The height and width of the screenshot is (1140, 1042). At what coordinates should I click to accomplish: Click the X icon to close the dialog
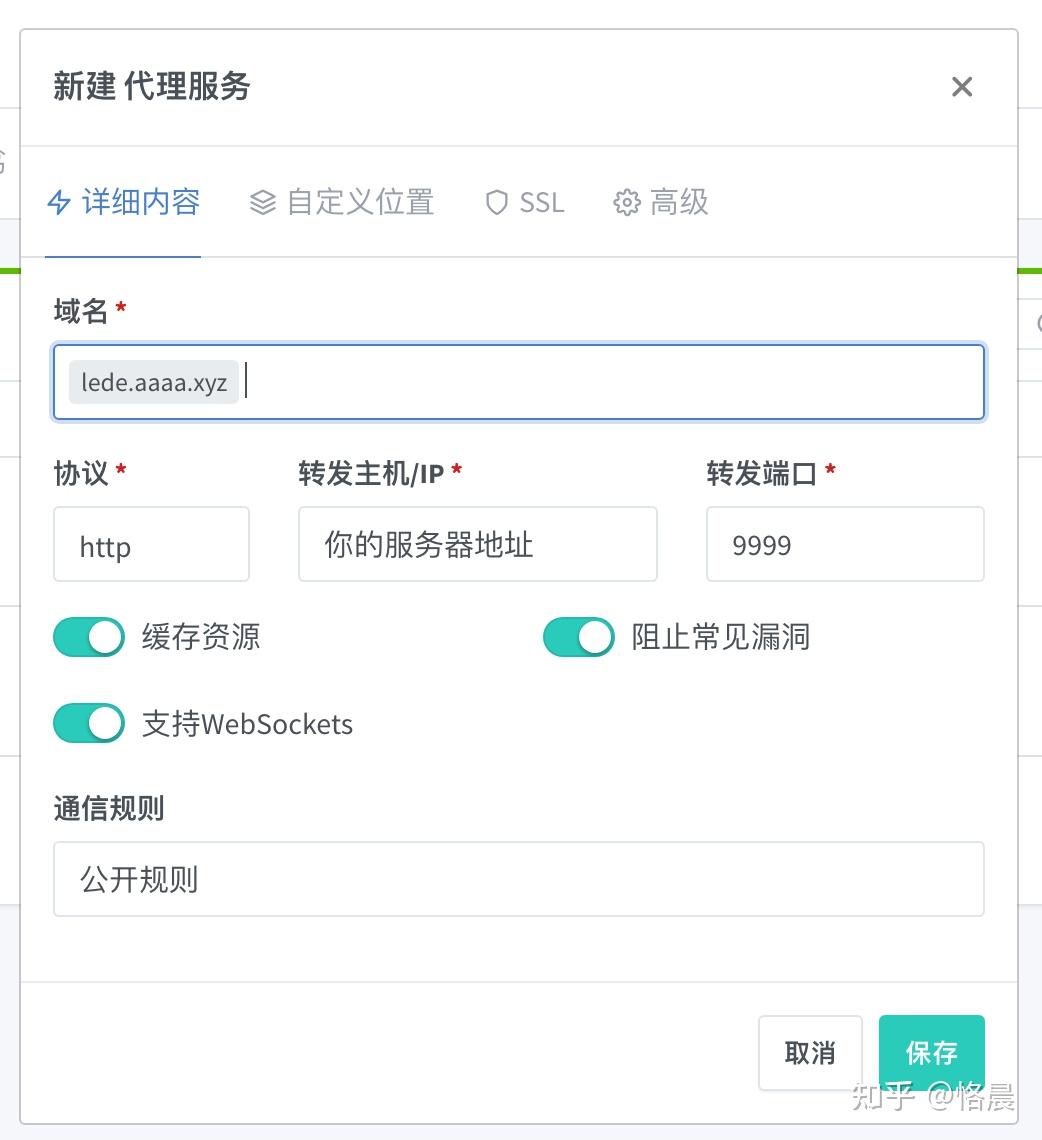pos(961,86)
